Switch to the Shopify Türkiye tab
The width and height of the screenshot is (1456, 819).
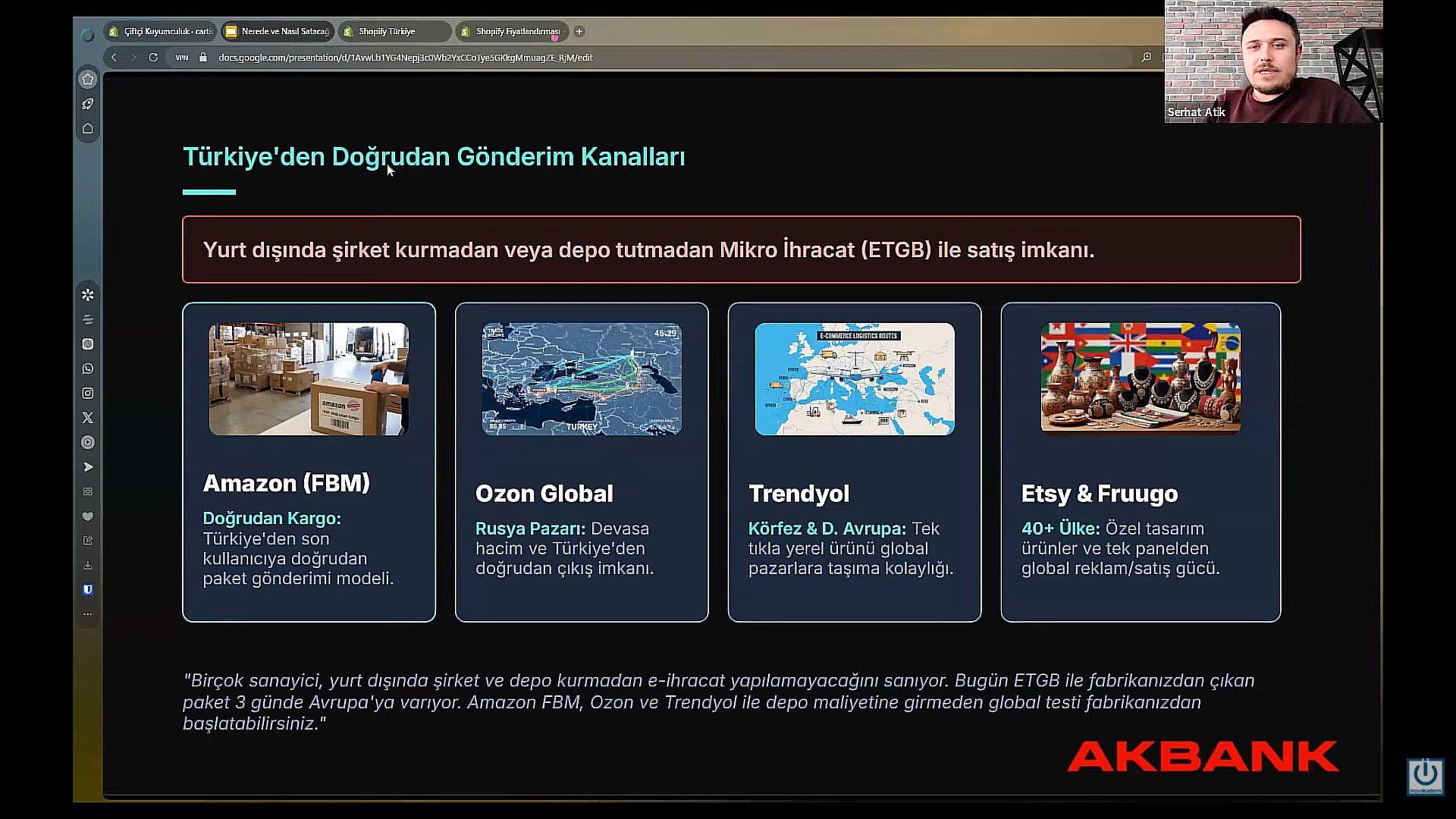[x=387, y=31]
